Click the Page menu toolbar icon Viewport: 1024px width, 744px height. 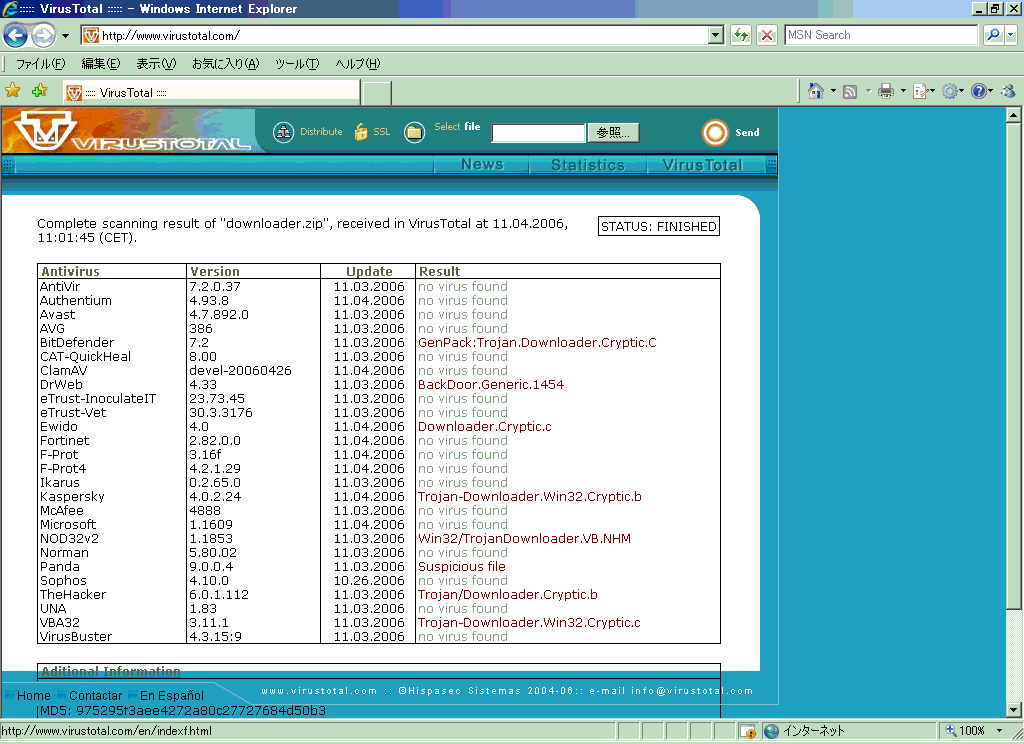coord(923,91)
